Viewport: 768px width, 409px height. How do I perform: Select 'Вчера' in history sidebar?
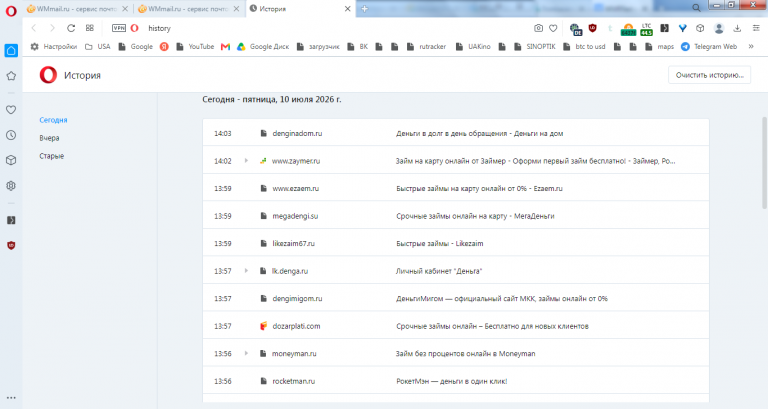pyautogui.click(x=49, y=138)
